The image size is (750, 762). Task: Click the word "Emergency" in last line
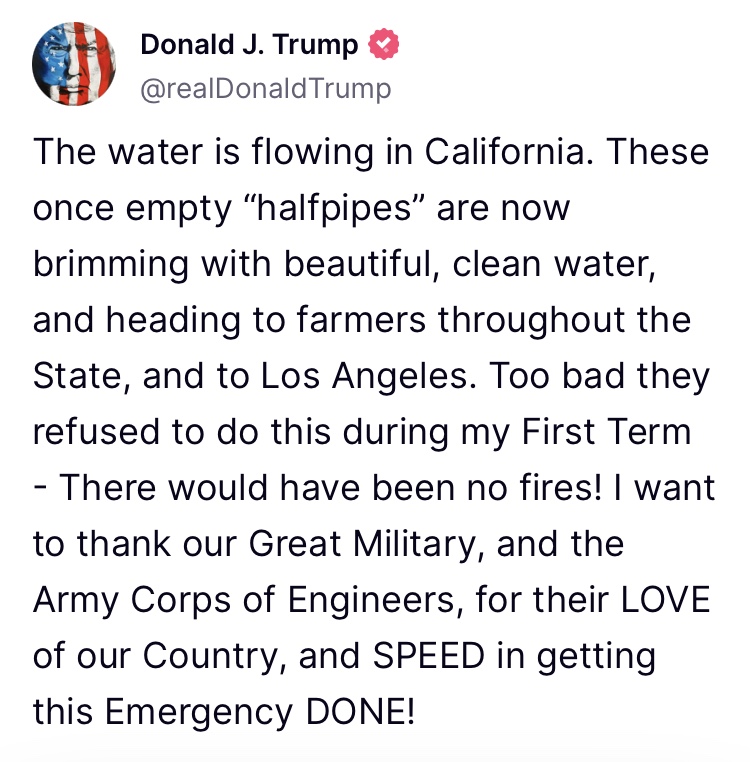pyautogui.click(x=199, y=713)
